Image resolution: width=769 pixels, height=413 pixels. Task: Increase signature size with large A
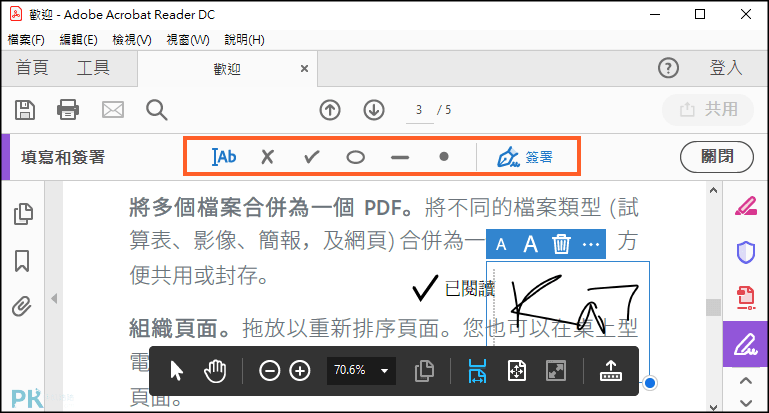pyautogui.click(x=530, y=244)
